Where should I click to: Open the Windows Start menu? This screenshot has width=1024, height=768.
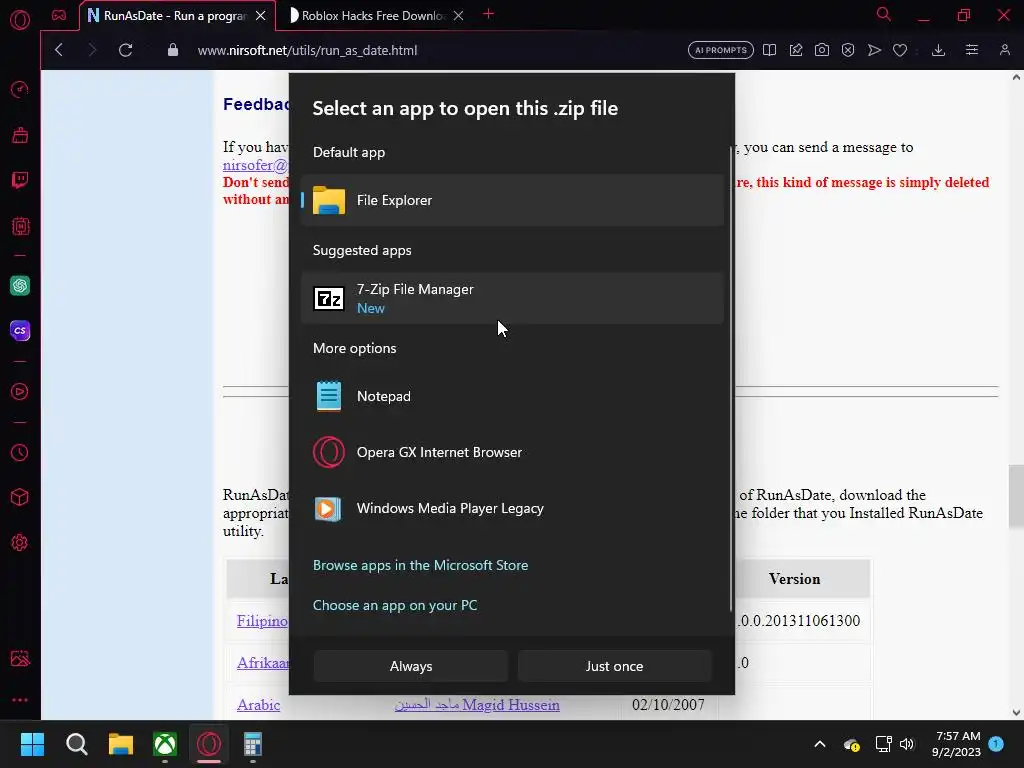click(32, 744)
